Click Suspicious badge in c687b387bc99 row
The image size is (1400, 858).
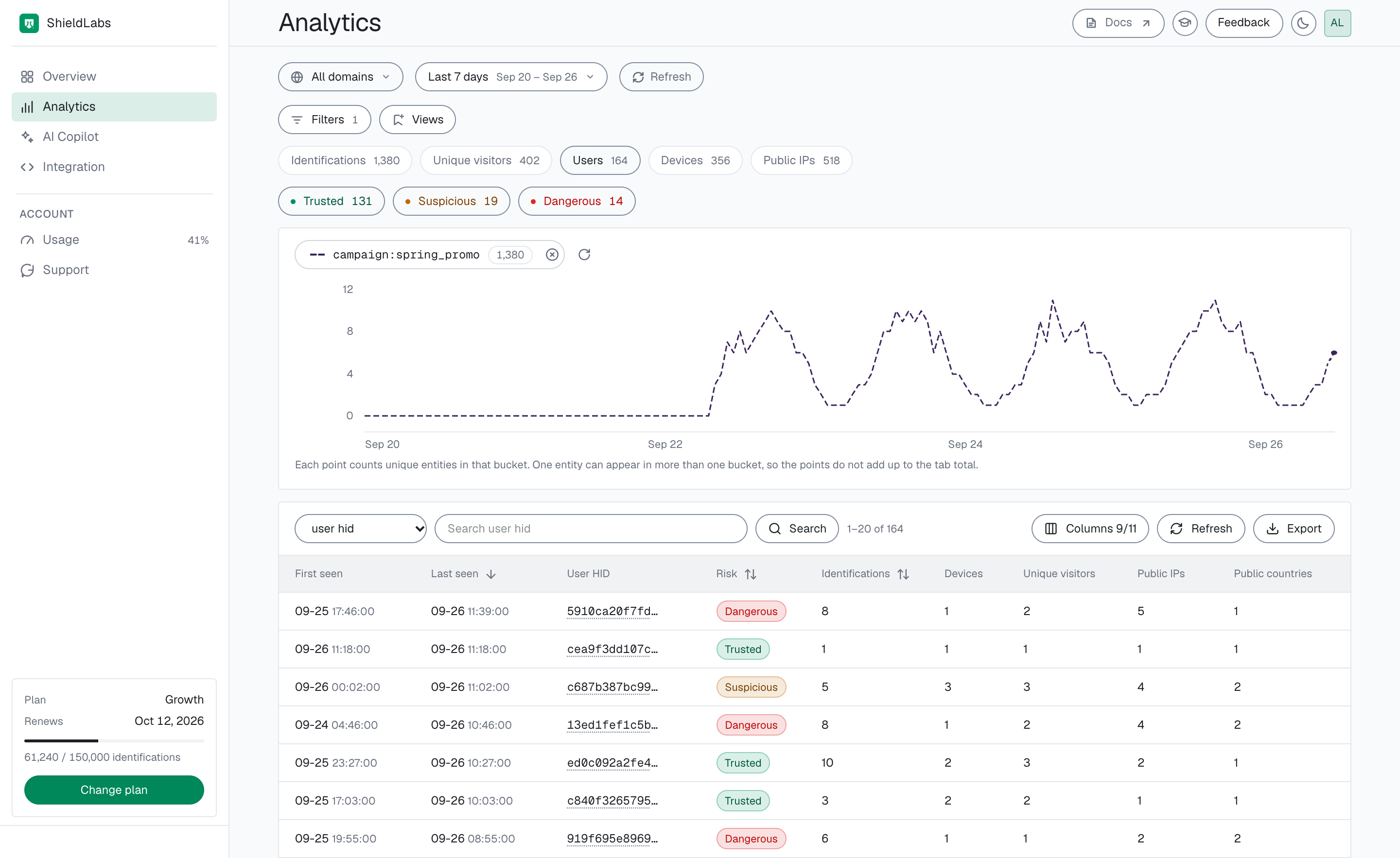751,687
